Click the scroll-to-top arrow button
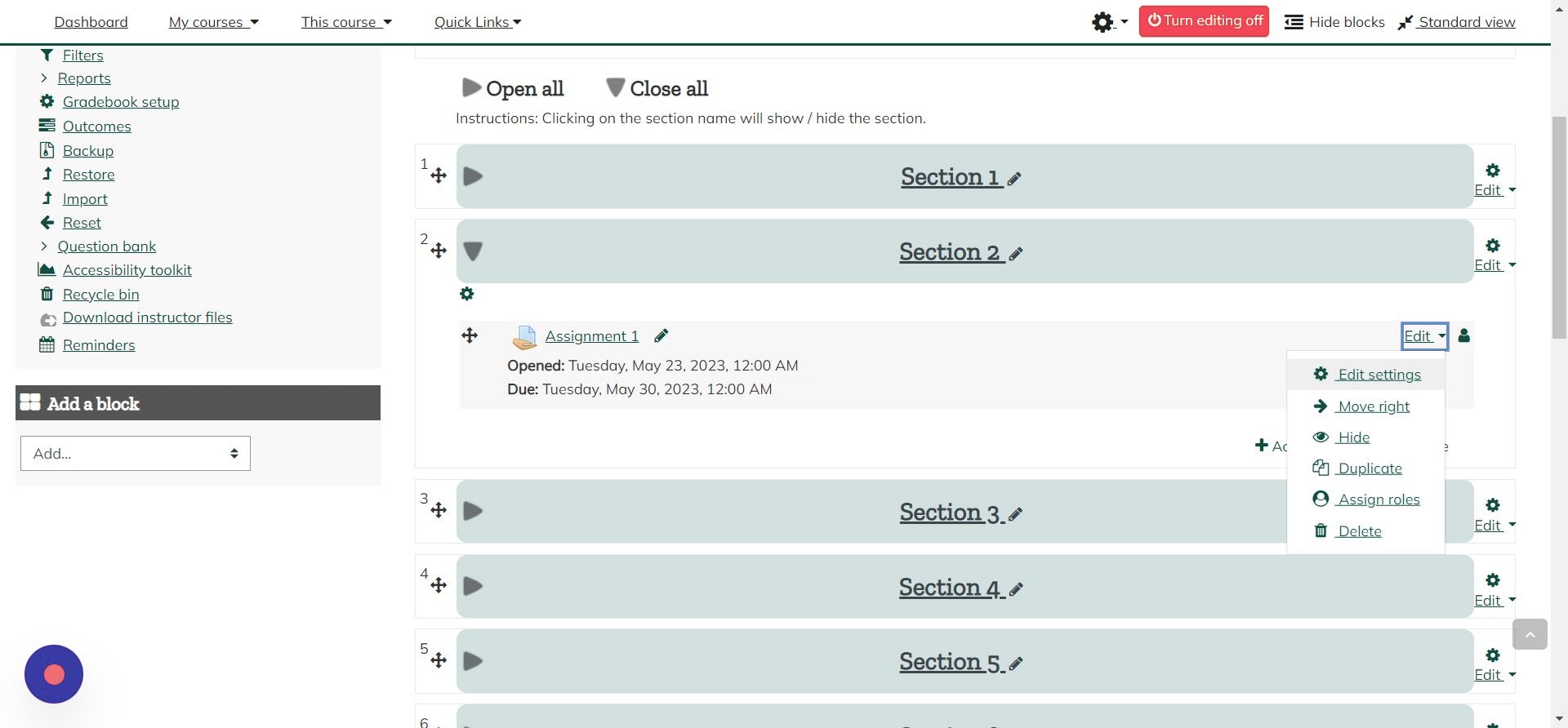This screenshot has height=728, width=1568. (1530, 634)
